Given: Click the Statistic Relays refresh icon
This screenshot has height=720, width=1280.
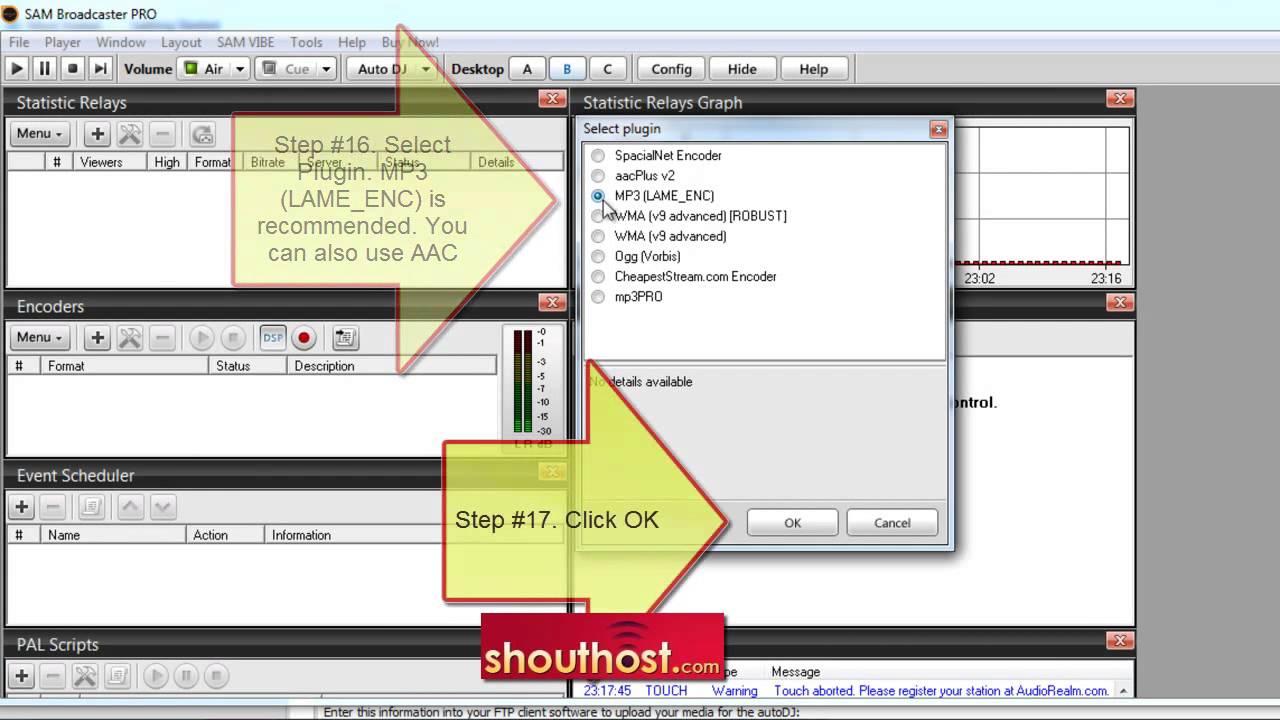Looking at the screenshot, I should click(x=203, y=133).
